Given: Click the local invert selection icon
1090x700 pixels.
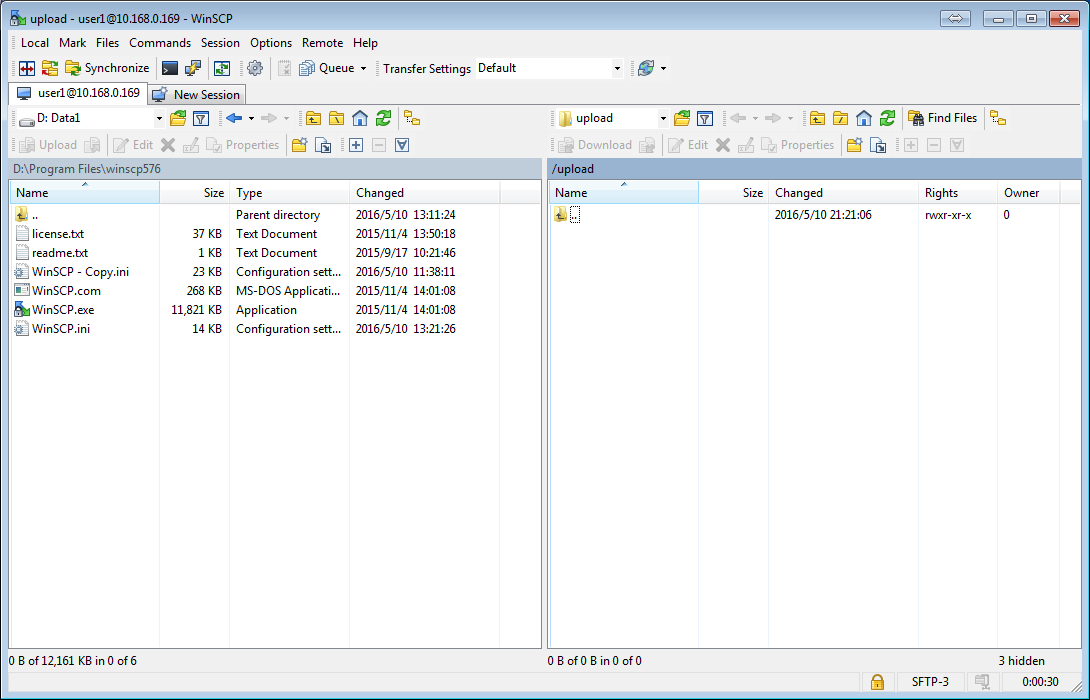Looking at the screenshot, I should click(x=402, y=145).
